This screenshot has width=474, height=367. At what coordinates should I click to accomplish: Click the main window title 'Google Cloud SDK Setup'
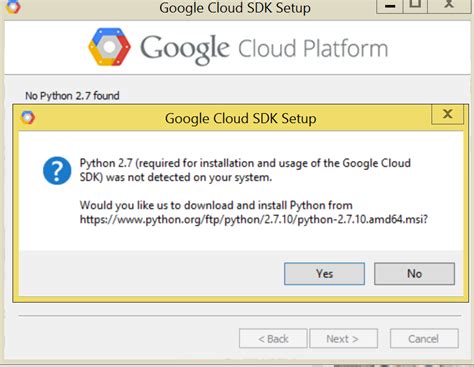235,8
